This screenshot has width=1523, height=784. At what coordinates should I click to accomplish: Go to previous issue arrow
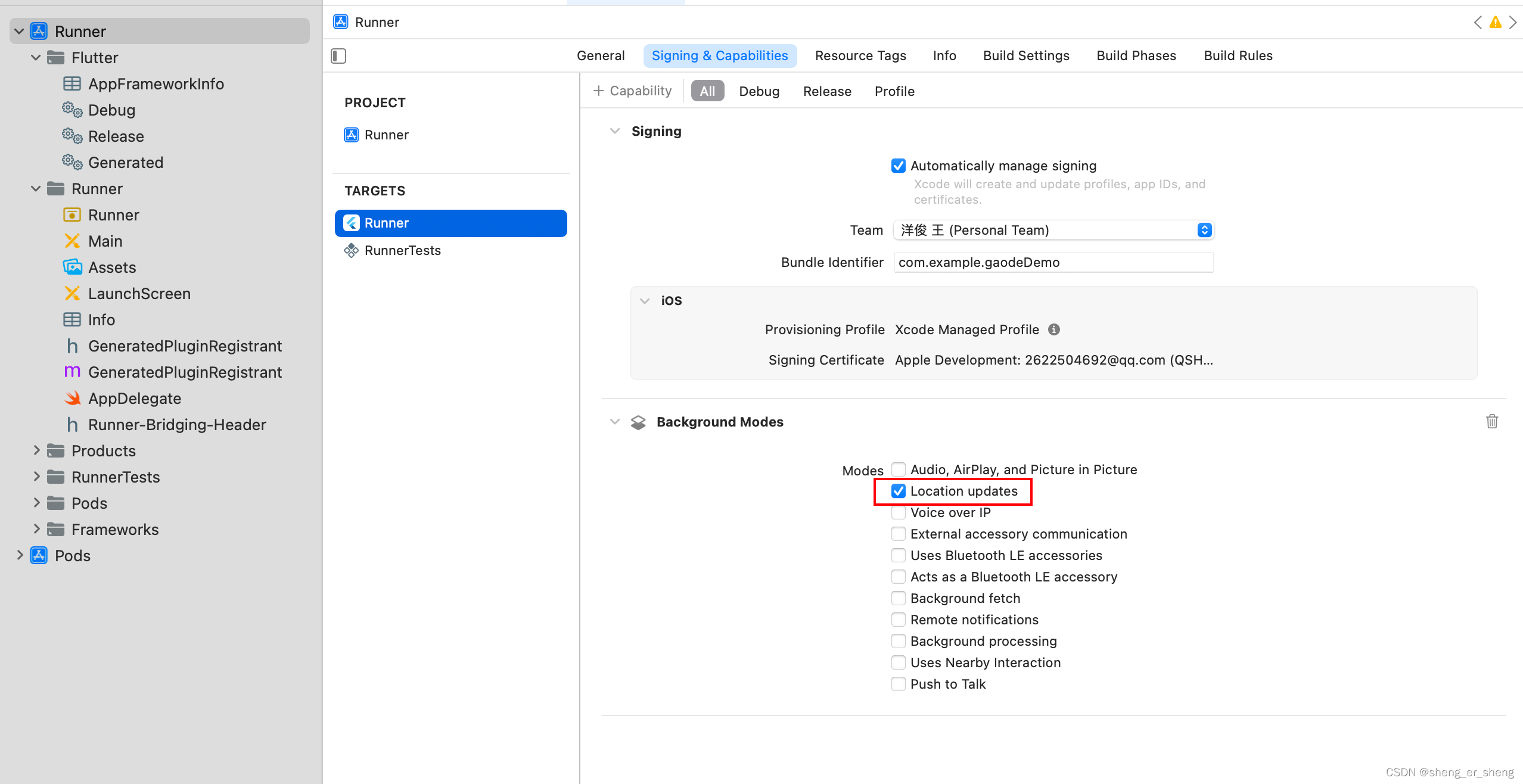point(1478,23)
